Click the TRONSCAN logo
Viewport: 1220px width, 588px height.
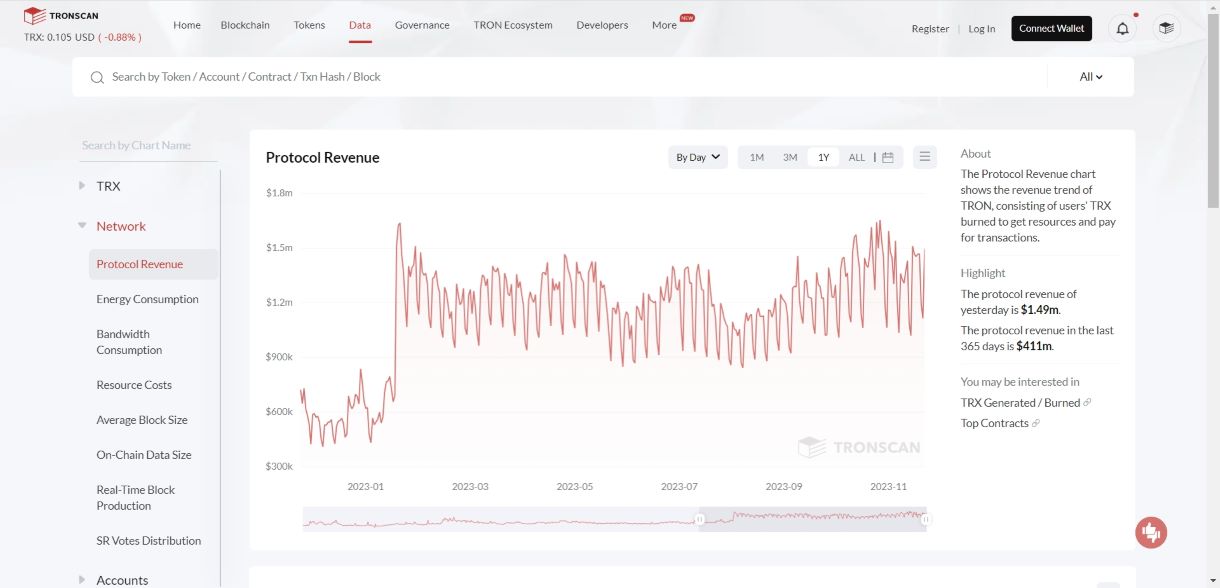click(x=61, y=15)
